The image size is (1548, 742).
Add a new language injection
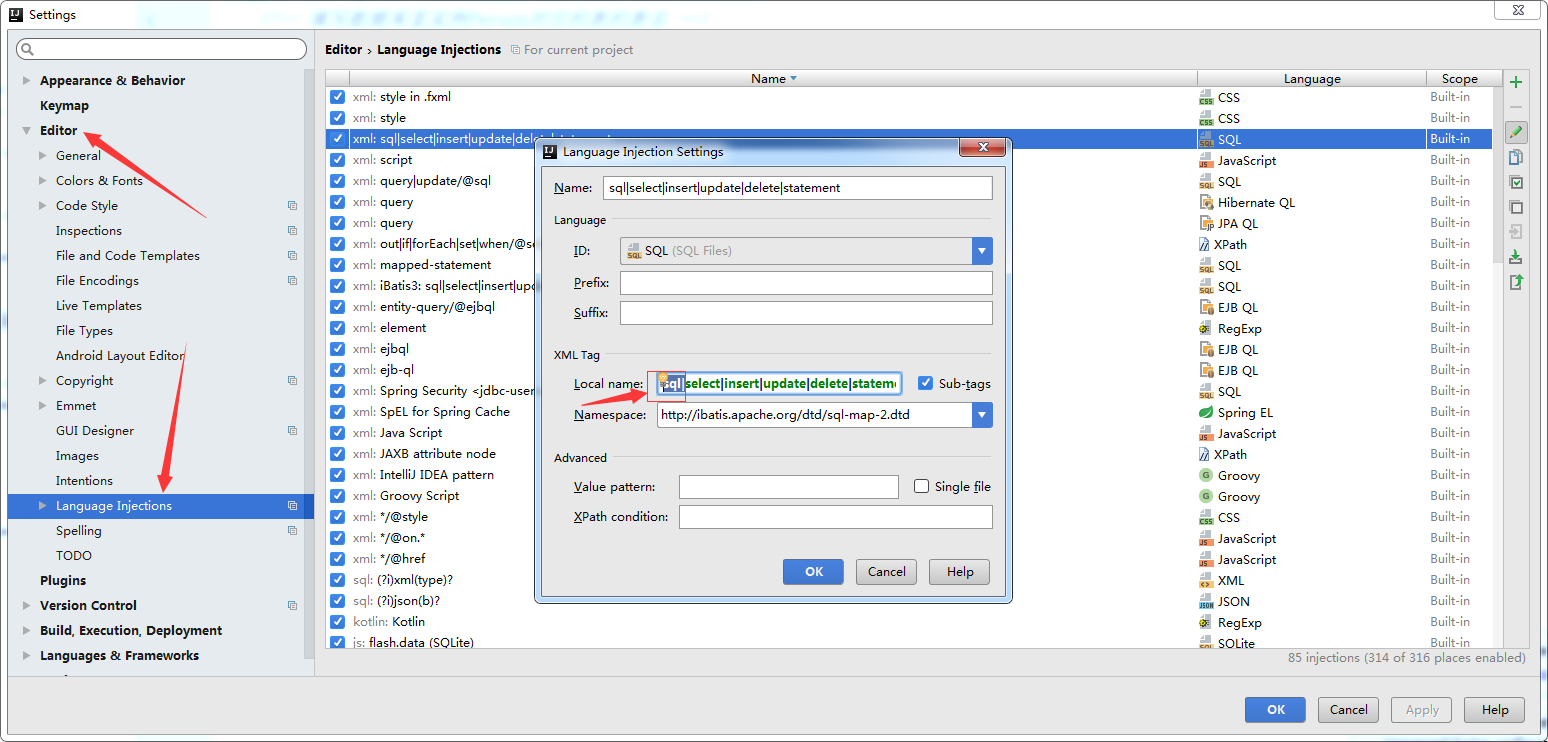(x=1516, y=82)
